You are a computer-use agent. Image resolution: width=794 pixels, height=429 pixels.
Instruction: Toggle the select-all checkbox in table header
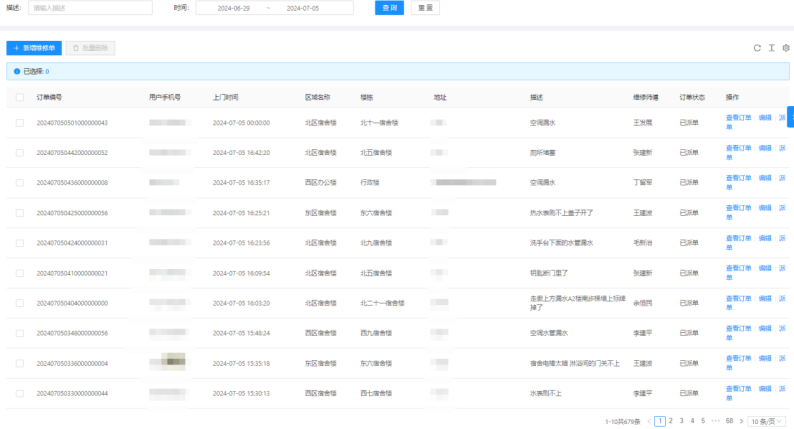tap(20, 97)
